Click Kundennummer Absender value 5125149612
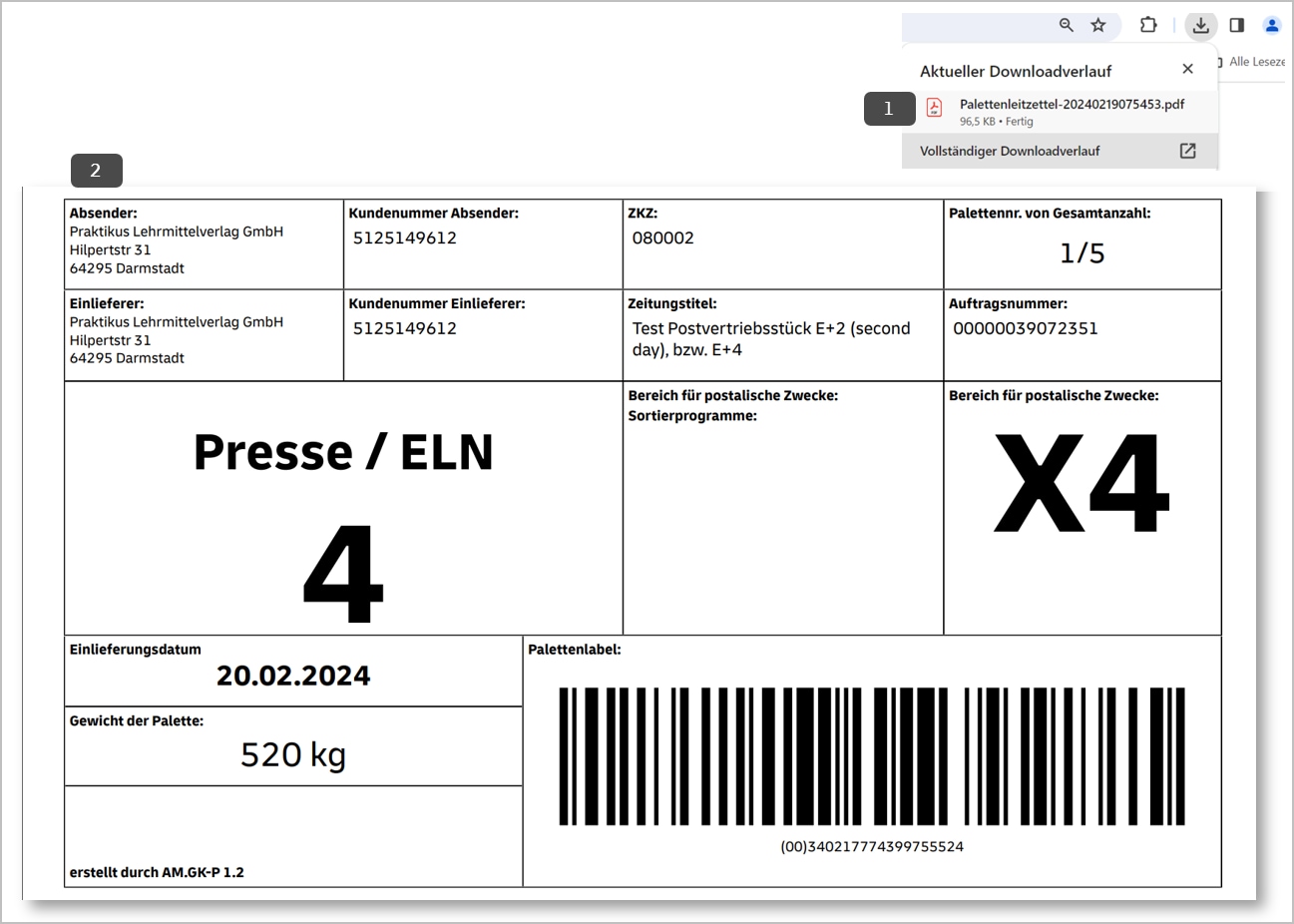The width and height of the screenshot is (1294, 924). (x=405, y=237)
